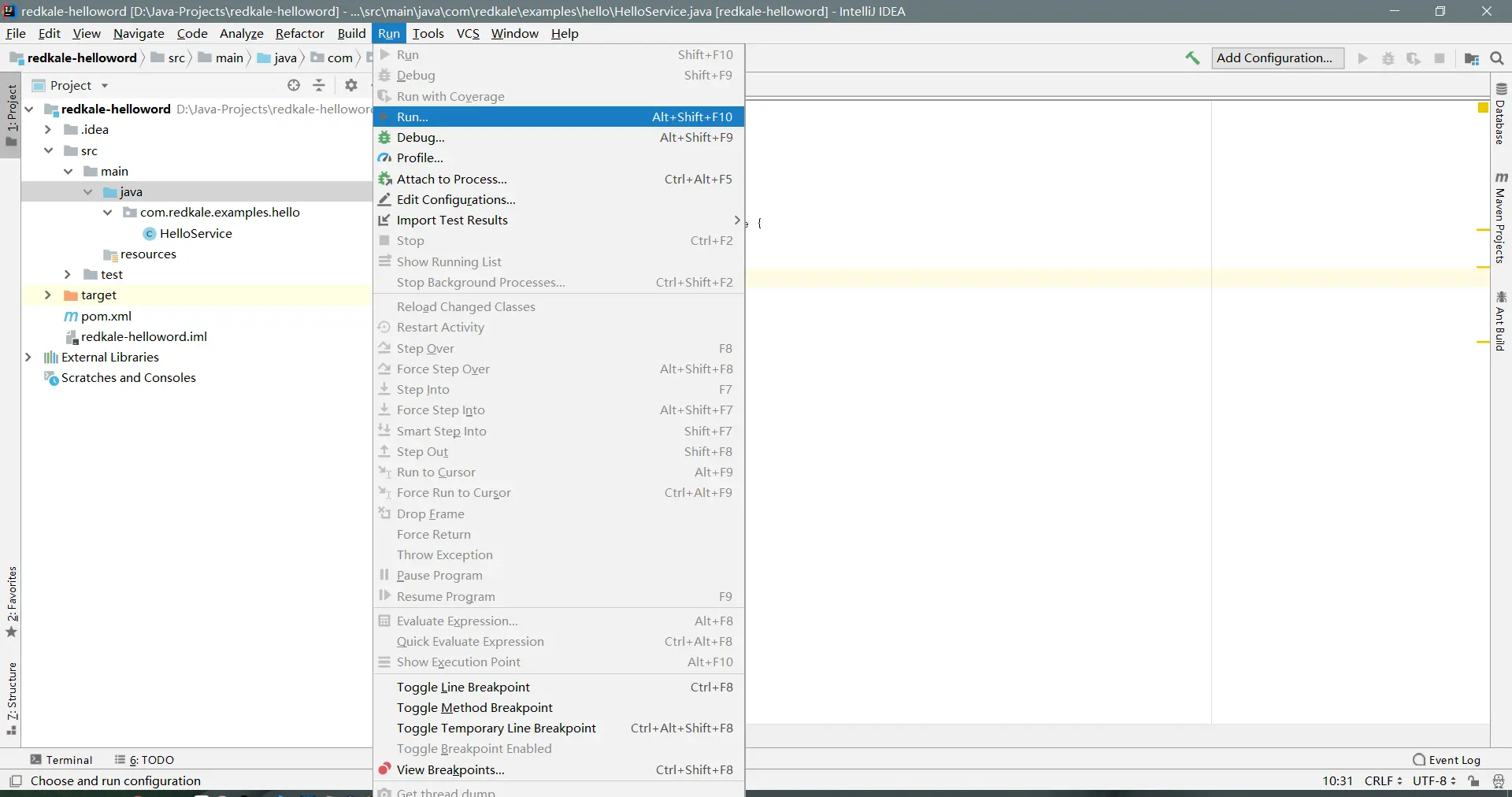The height and width of the screenshot is (797, 1512).
Task: Click the Scroll from Source target icon
Action: tap(294, 85)
